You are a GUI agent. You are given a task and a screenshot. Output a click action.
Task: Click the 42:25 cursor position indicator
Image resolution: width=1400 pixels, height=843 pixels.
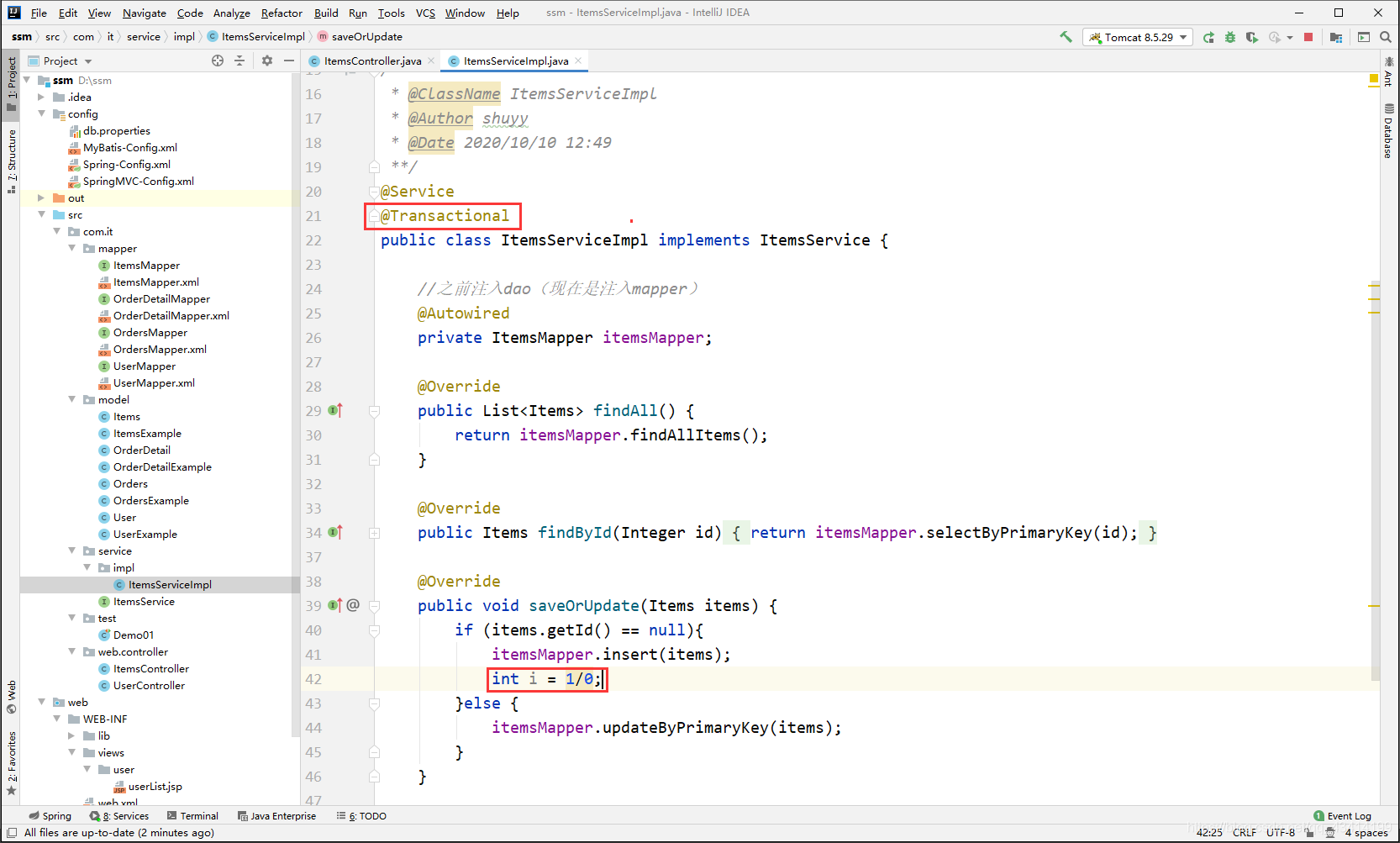[1209, 833]
